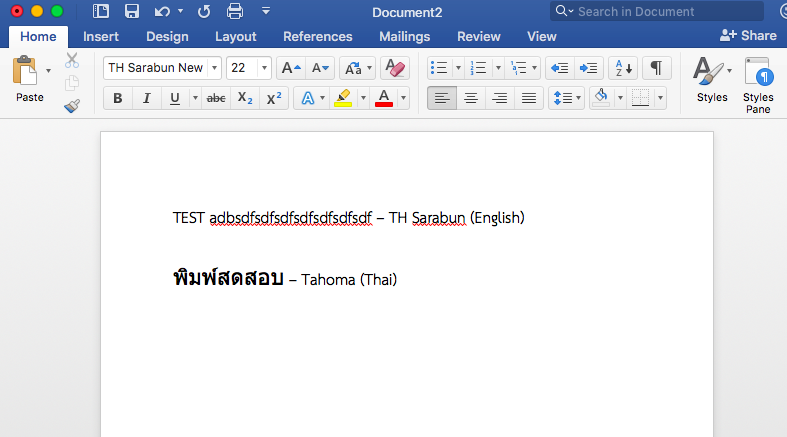Open the Mailings tab

click(x=405, y=37)
